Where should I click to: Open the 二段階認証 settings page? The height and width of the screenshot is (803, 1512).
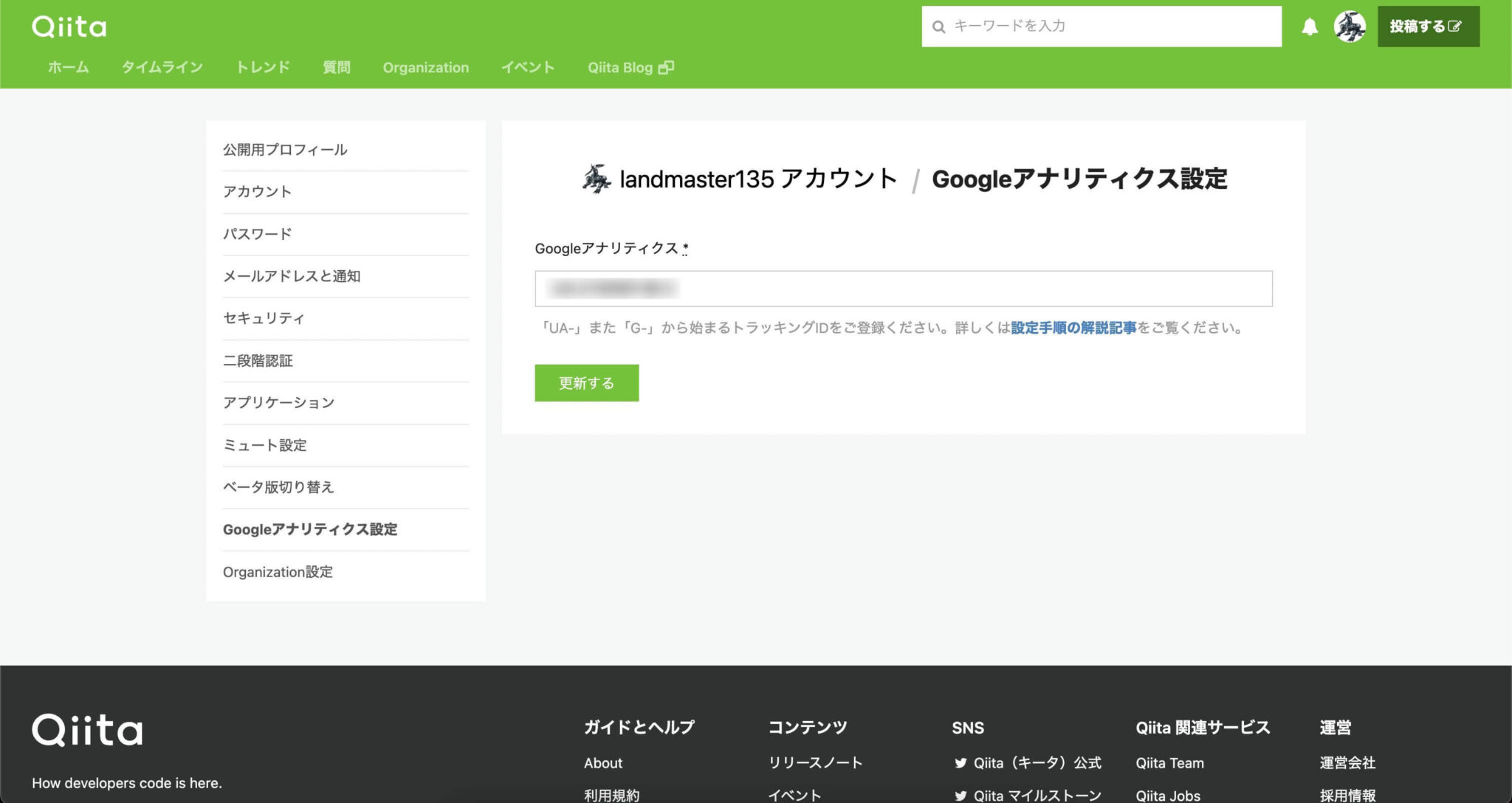(258, 361)
